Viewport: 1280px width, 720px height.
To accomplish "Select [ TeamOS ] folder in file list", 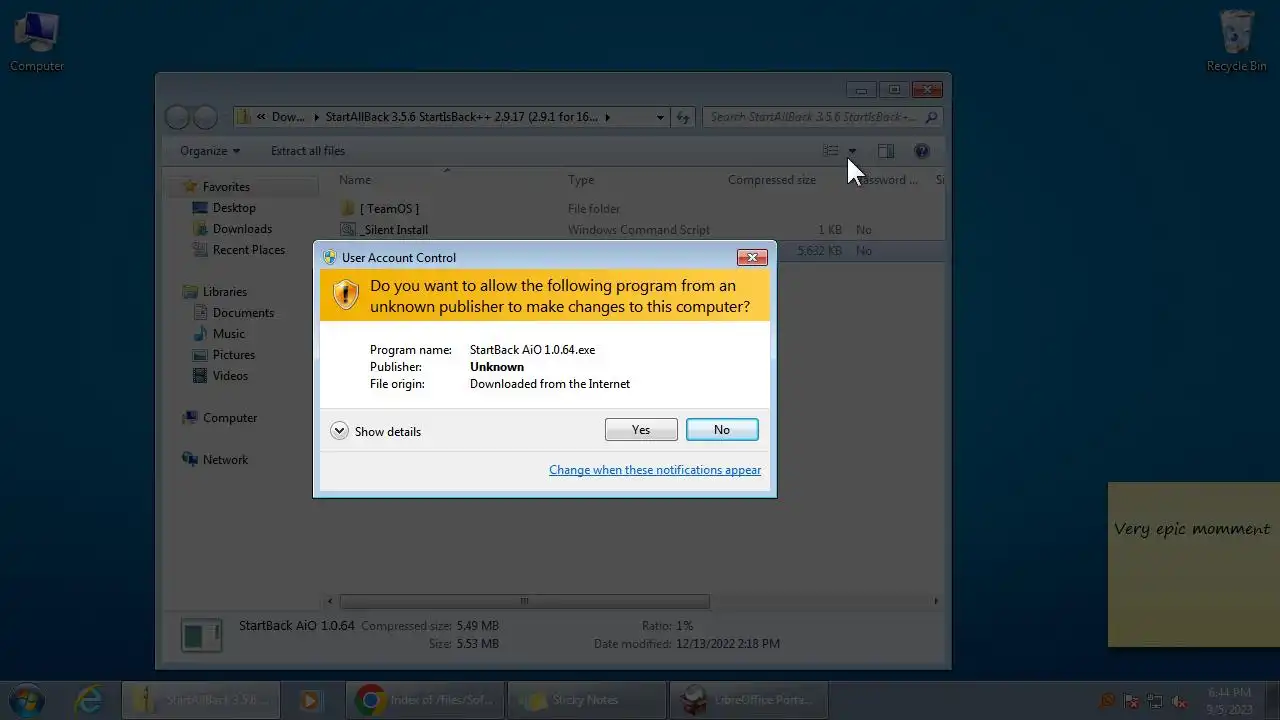I will tap(389, 208).
